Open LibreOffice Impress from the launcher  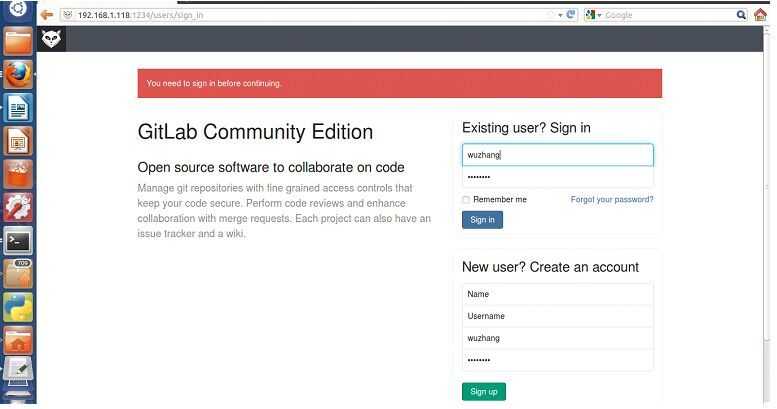tap(18, 141)
